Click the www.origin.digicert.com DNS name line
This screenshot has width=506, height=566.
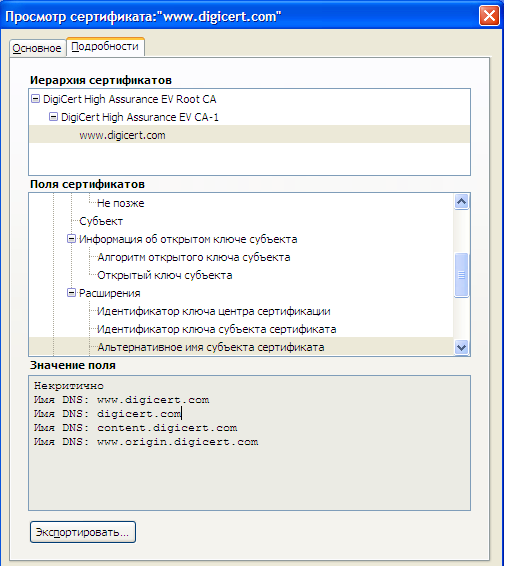[146, 442]
